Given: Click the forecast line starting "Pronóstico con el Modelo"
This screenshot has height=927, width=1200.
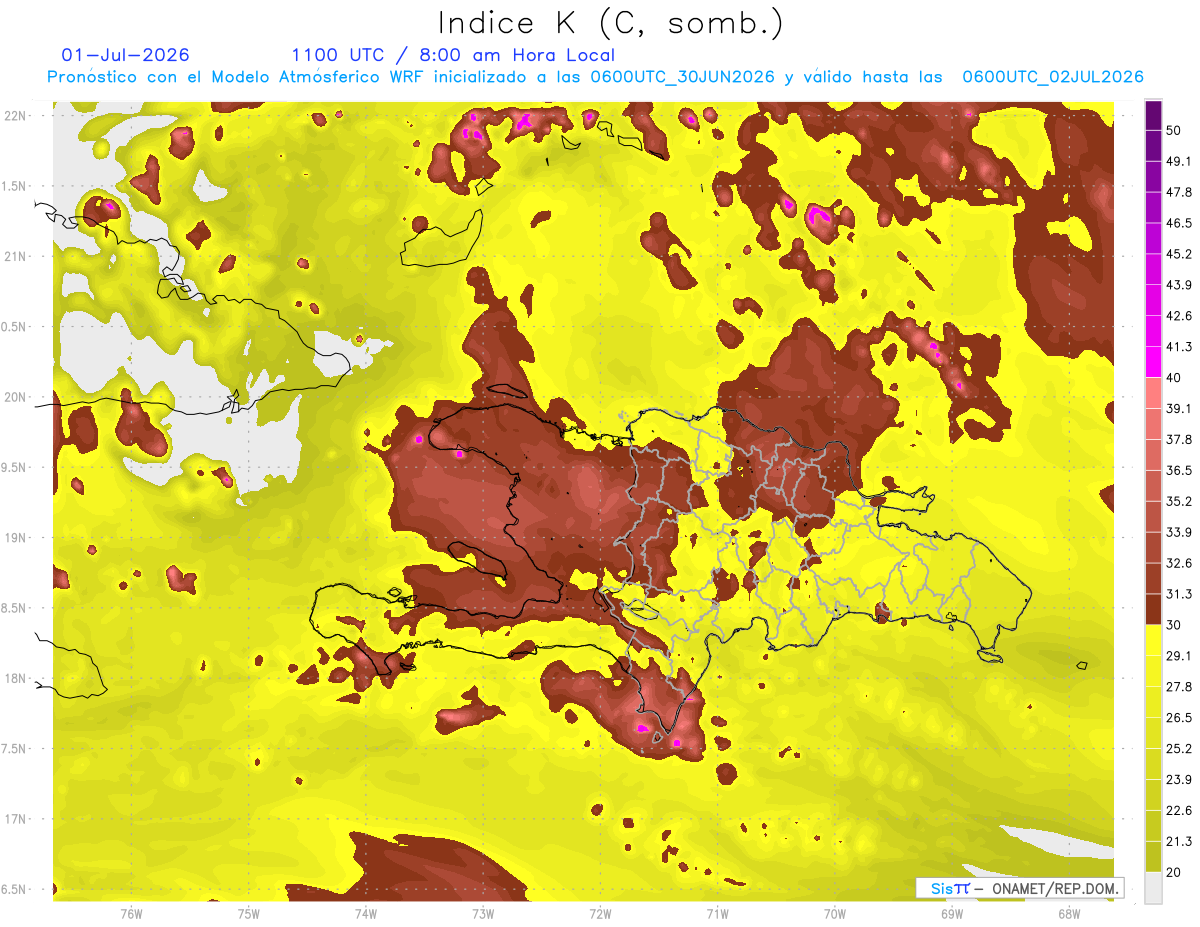Looking at the screenshot, I should tap(595, 77).
